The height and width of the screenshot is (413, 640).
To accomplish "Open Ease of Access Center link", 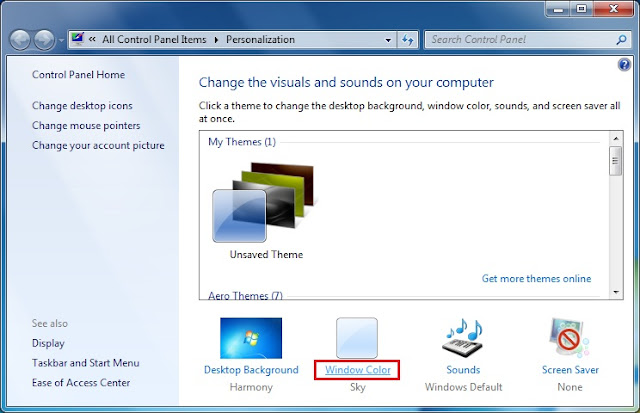I will pos(81,382).
